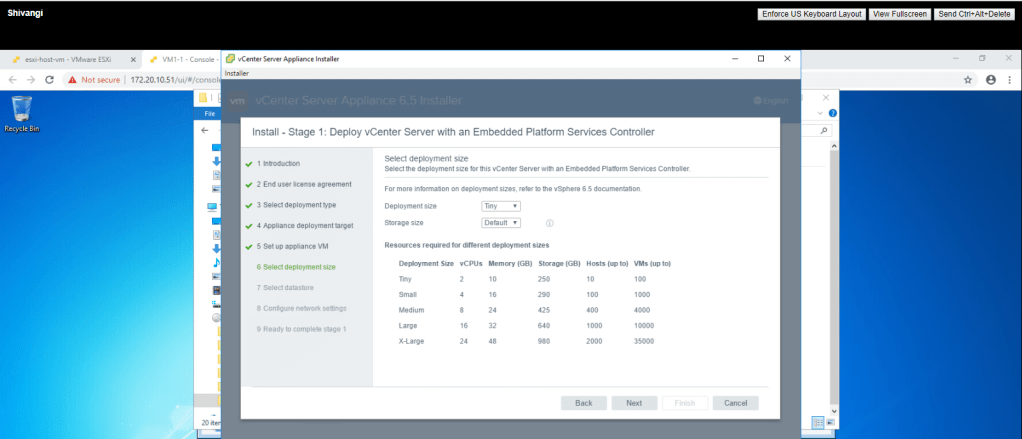
Task: Cancel the vCenter installer wizard
Action: click(735, 403)
